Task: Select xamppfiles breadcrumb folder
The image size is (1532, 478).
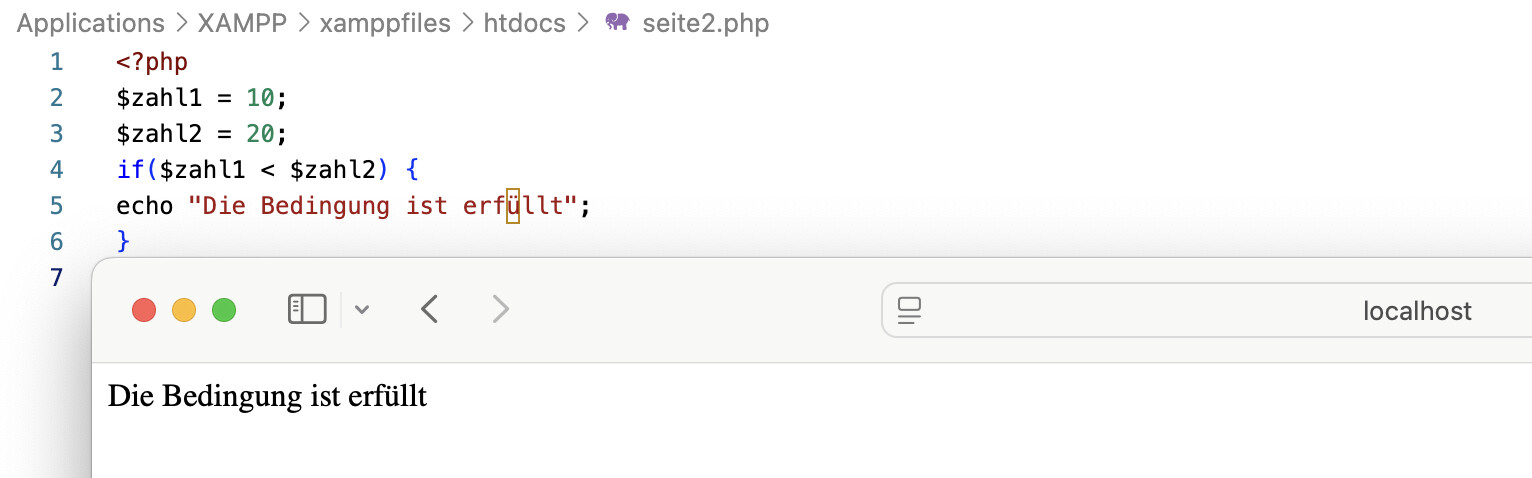Action: (385, 23)
